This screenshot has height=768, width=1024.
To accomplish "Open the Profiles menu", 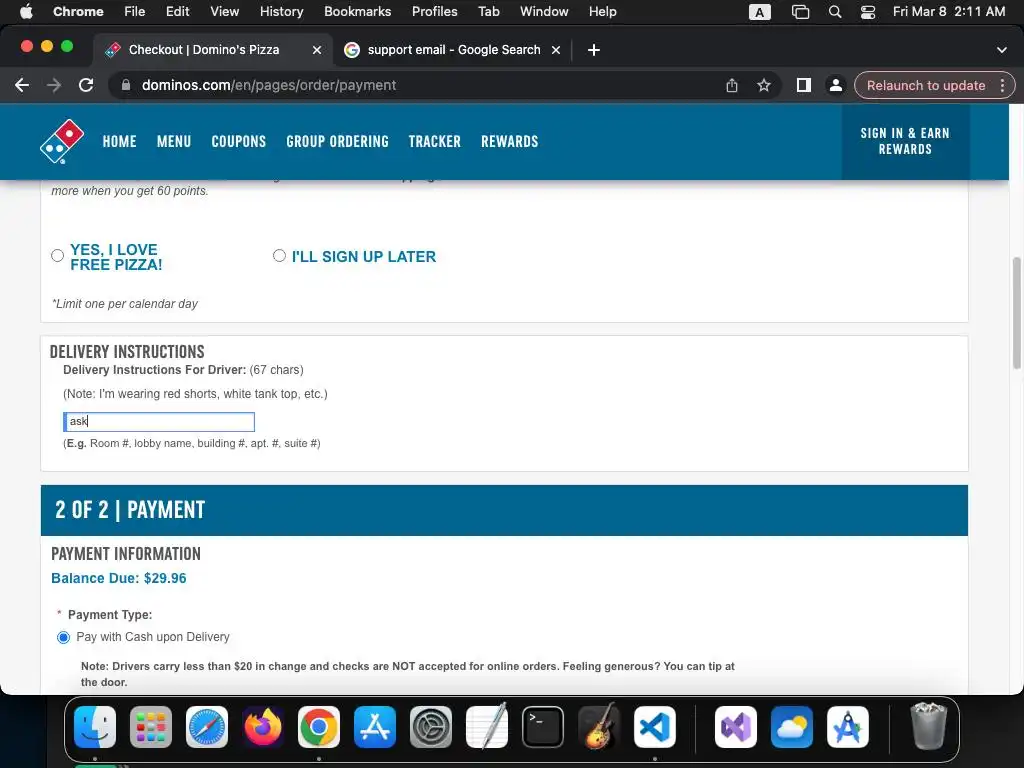I will [x=434, y=12].
